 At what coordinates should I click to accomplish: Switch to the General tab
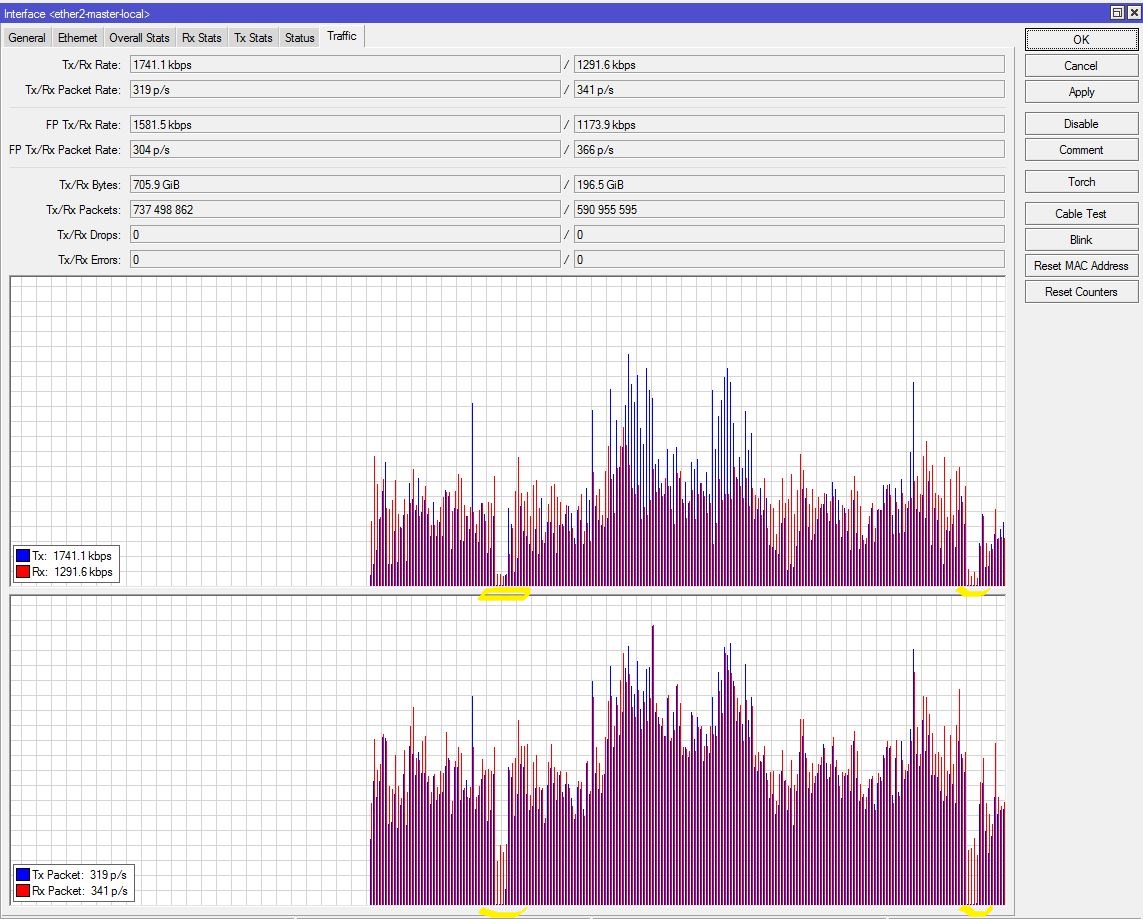[x=27, y=38]
